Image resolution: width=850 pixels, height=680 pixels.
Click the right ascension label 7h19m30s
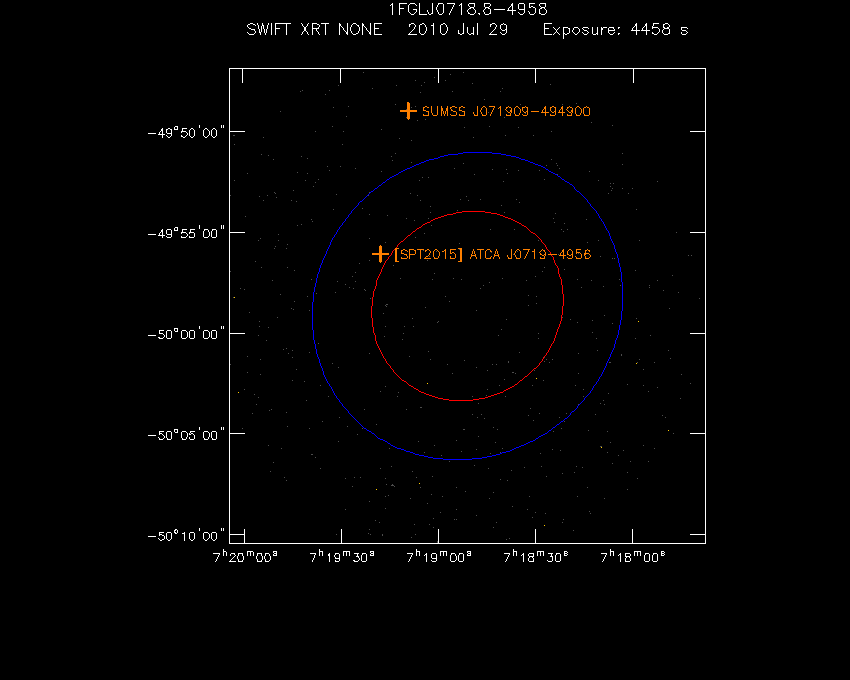[342, 557]
